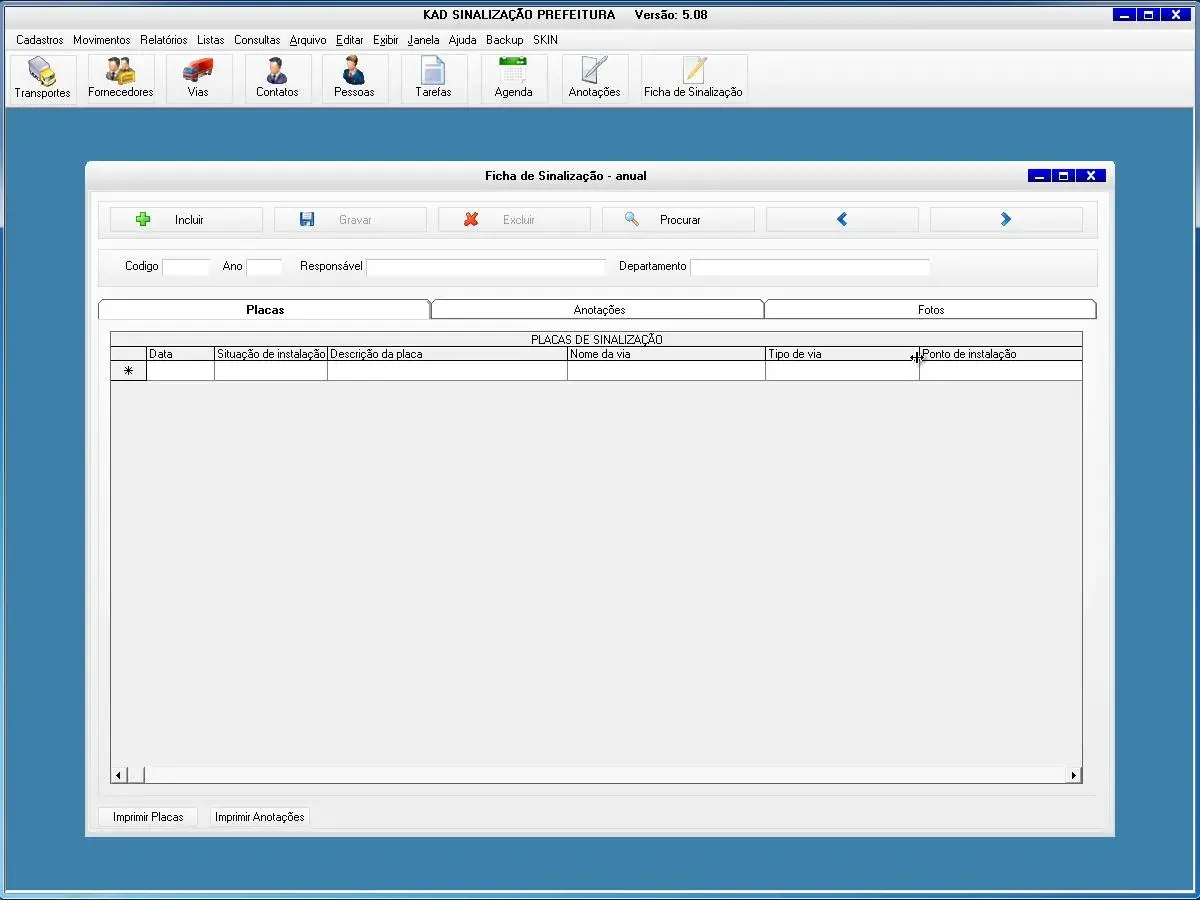Open the Ficha de Sinalização toolbar icon
The width and height of the screenshot is (1200, 900).
pyautogui.click(x=693, y=79)
